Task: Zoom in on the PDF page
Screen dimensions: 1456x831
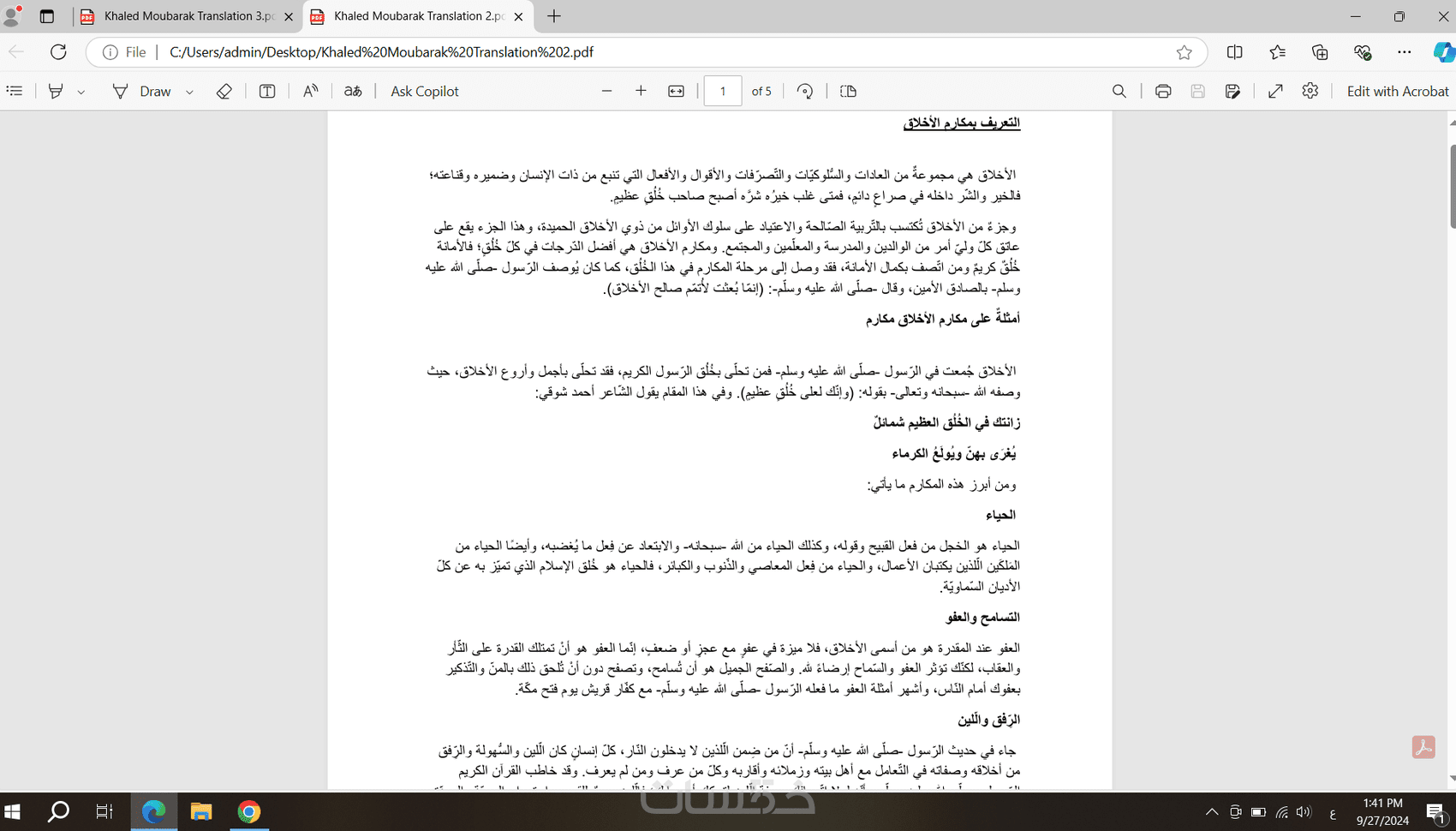Action: (641, 91)
